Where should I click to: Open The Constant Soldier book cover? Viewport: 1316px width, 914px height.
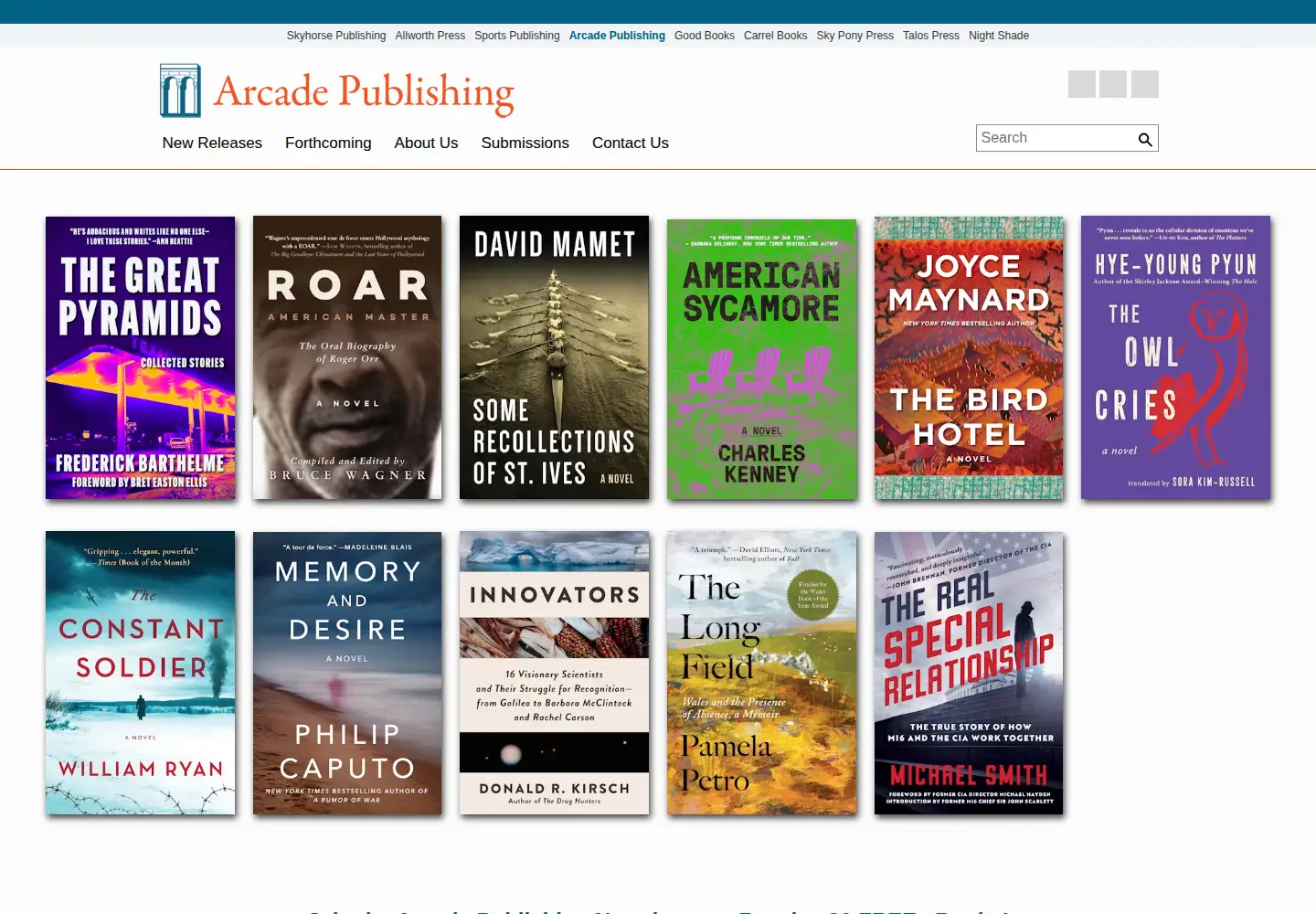pyautogui.click(x=140, y=673)
